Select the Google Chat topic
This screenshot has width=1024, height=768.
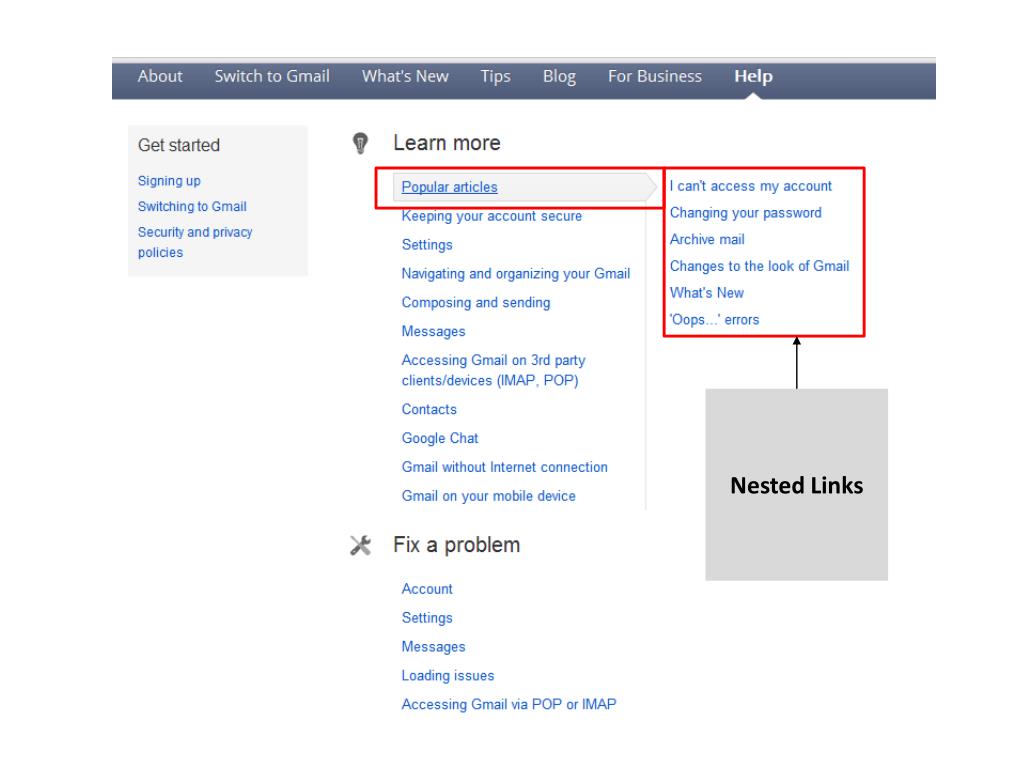(440, 438)
